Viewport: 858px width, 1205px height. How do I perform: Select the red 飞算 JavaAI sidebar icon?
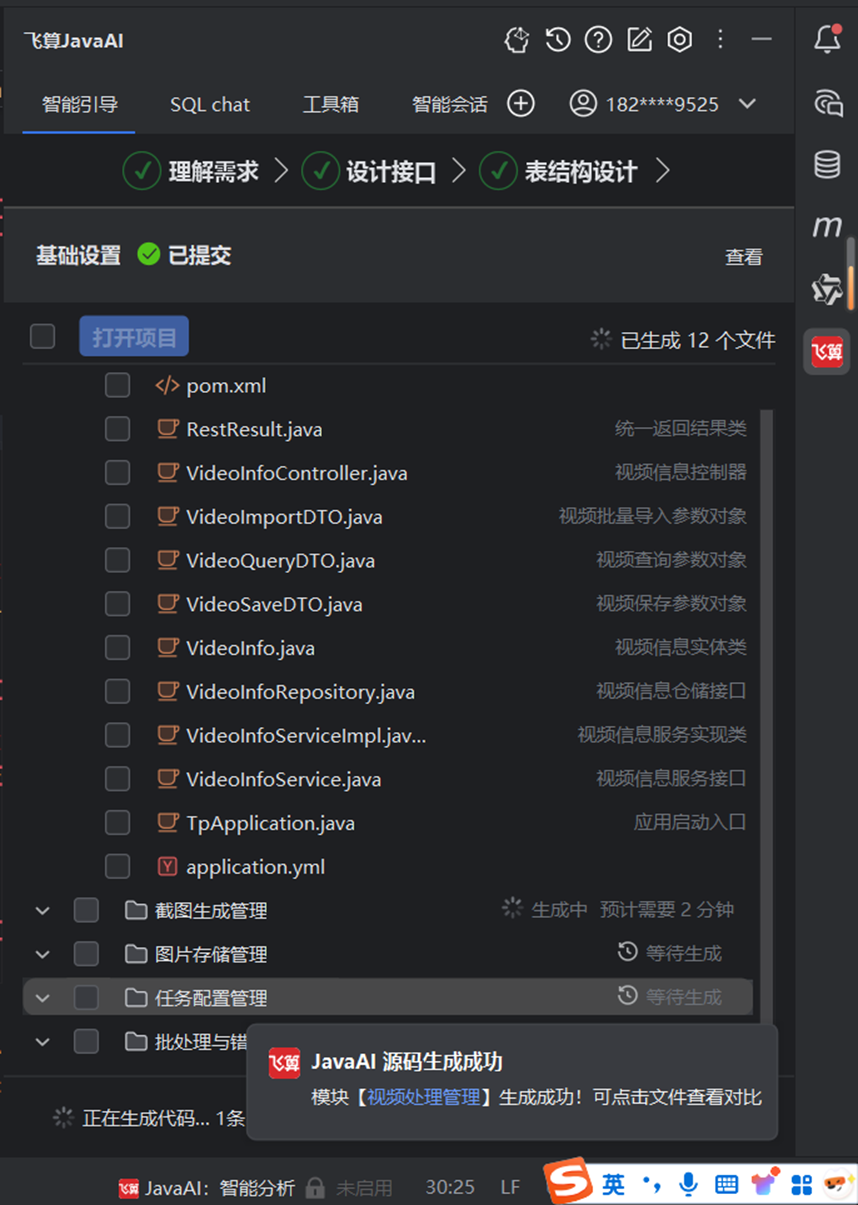click(x=827, y=352)
